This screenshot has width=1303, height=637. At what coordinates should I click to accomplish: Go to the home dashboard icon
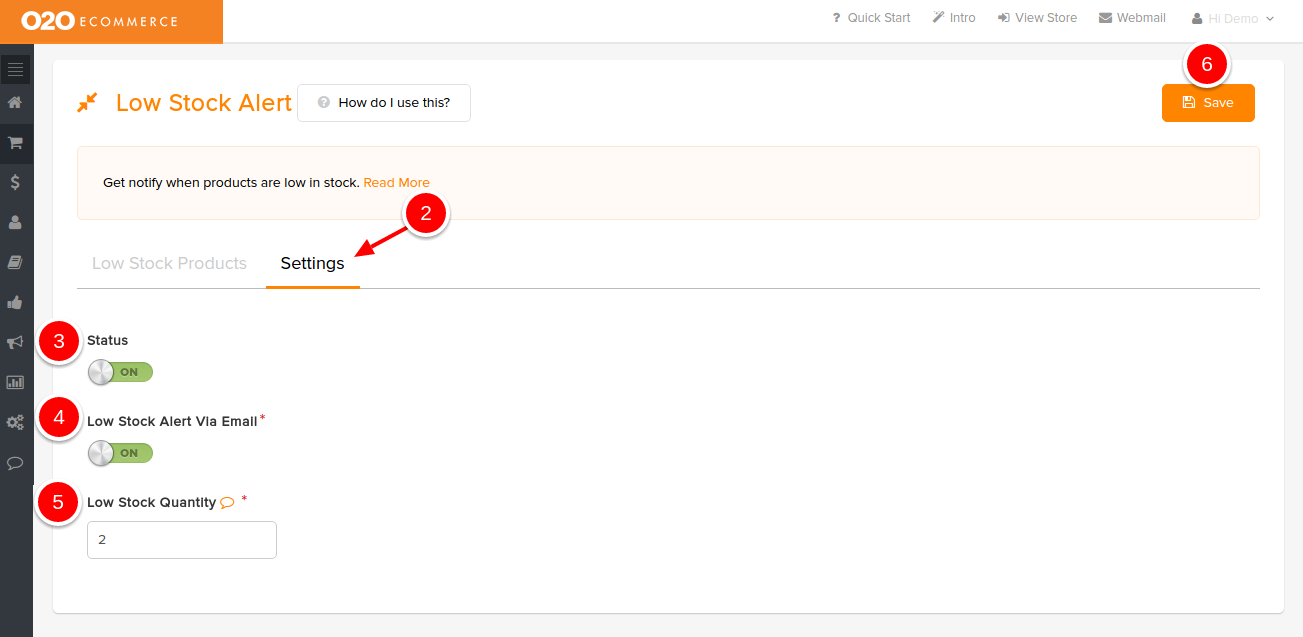point(15,102)
